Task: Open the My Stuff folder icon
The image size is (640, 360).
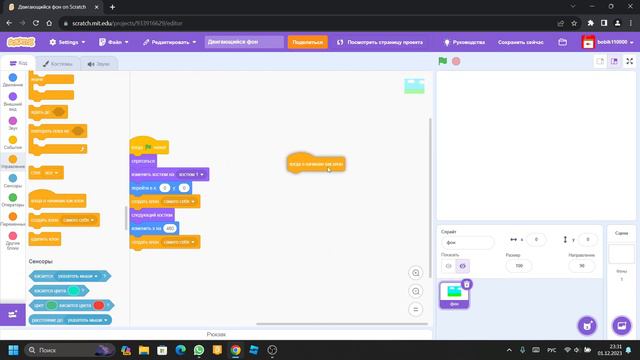Action: pyautogui.click(x=562, y=42)
